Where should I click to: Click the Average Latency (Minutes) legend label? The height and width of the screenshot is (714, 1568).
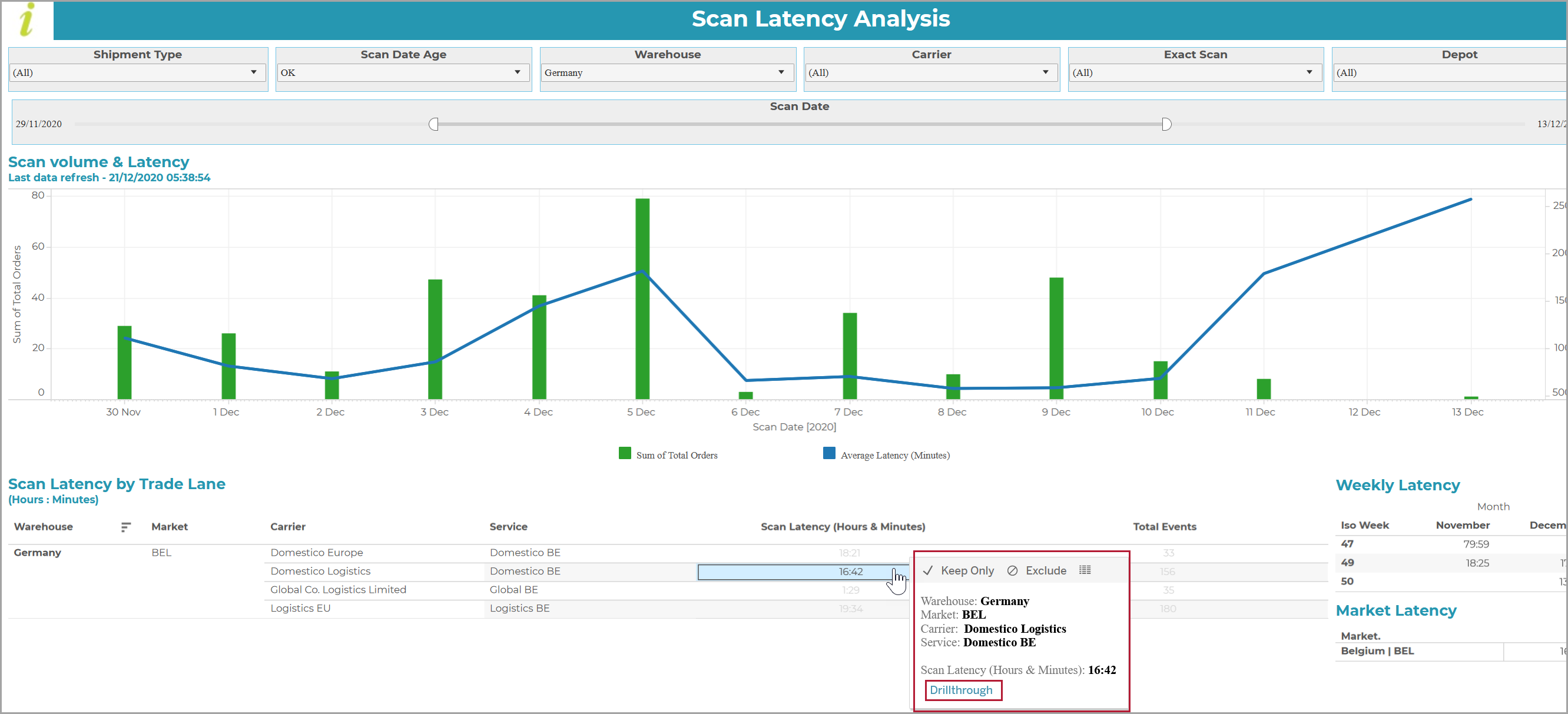tap(895, 456)
